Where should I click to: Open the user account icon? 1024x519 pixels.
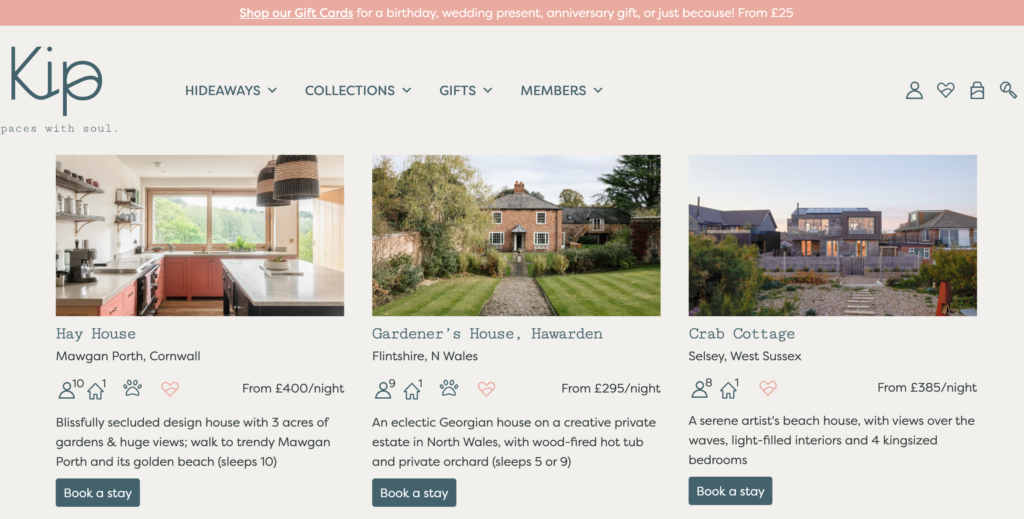[x=914, y=90]
